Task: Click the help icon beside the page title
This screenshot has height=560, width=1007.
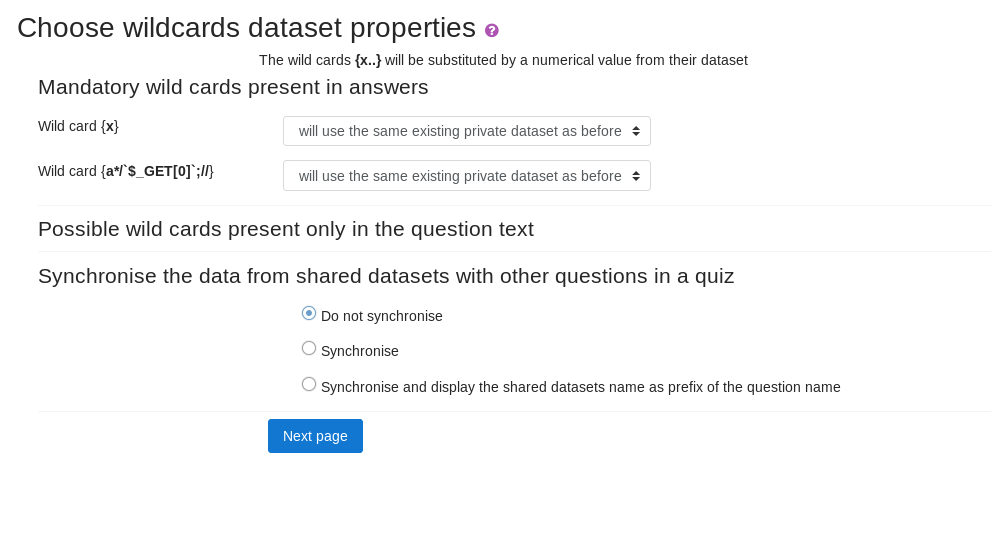Action: (x=492, y=30)
